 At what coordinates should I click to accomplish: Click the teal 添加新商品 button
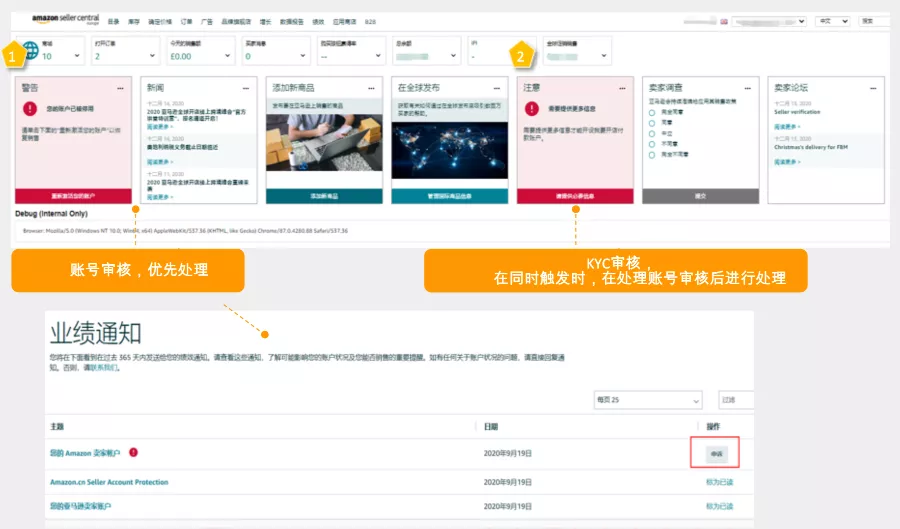pos(324,196)
